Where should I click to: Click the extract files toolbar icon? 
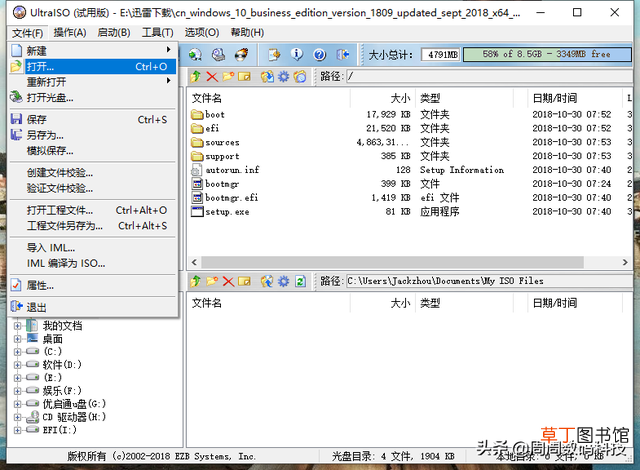click(x=274, y=54)
